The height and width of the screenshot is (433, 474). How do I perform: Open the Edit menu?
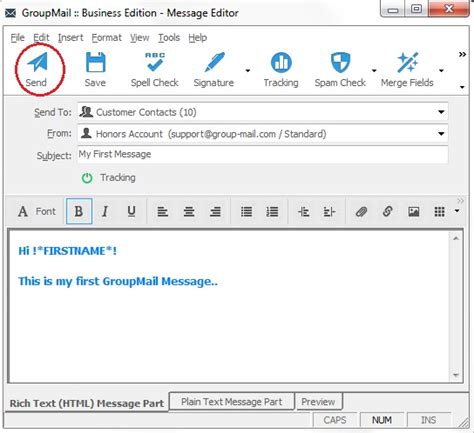coord(41,38)
